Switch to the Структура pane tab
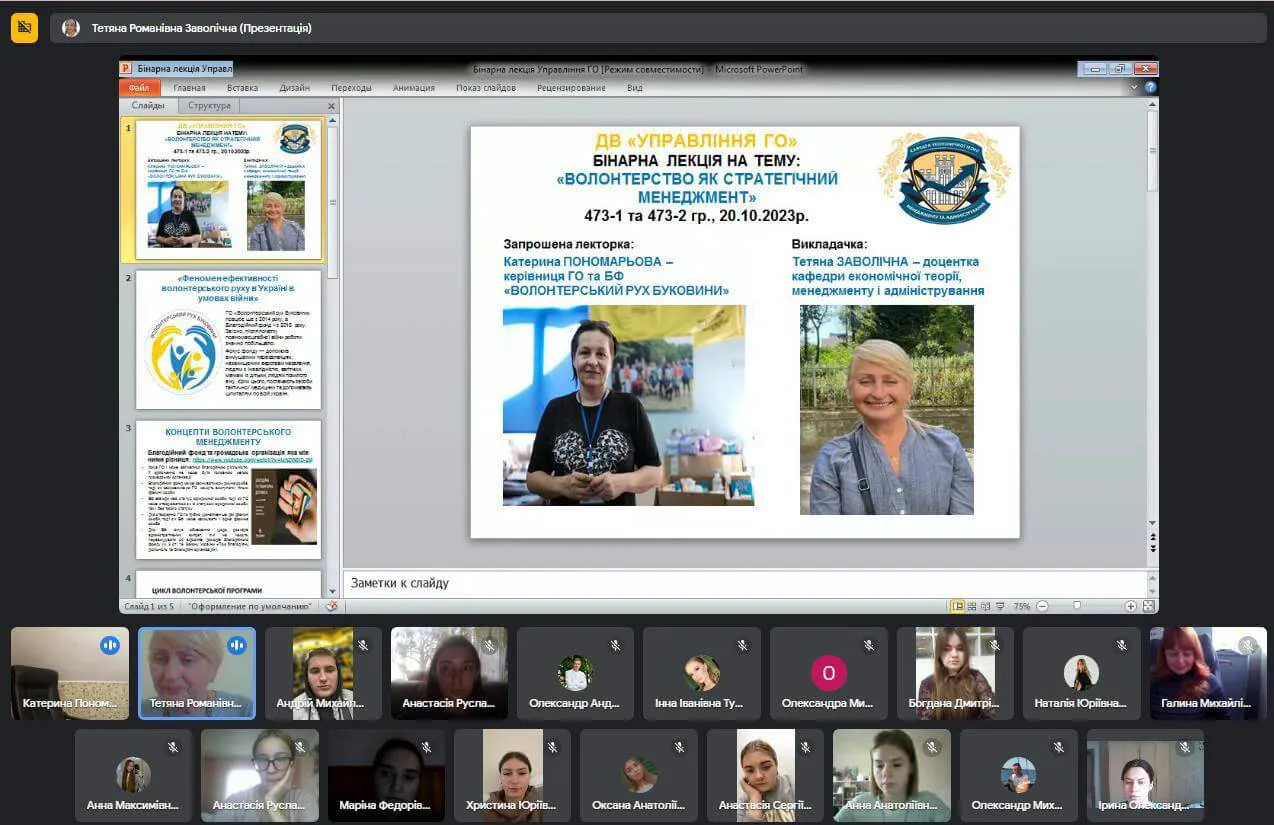This screenshot has width=1274, height=825. coord(209,106)
